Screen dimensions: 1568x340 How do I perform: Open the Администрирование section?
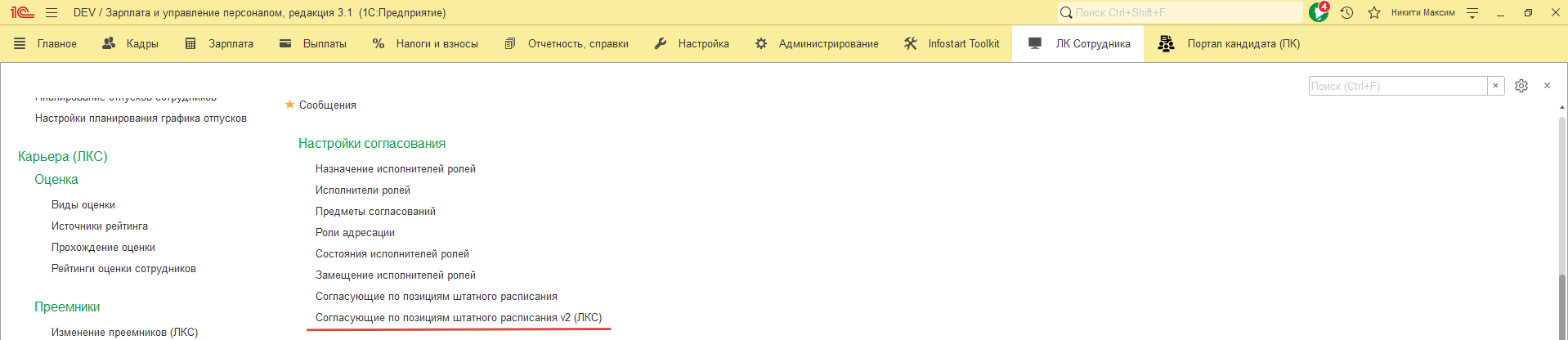(x=817, y=43)
